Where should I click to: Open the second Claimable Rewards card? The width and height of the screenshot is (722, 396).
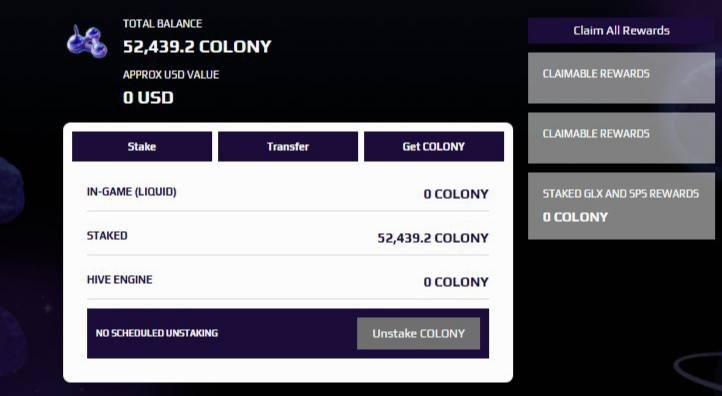[621, 138]
